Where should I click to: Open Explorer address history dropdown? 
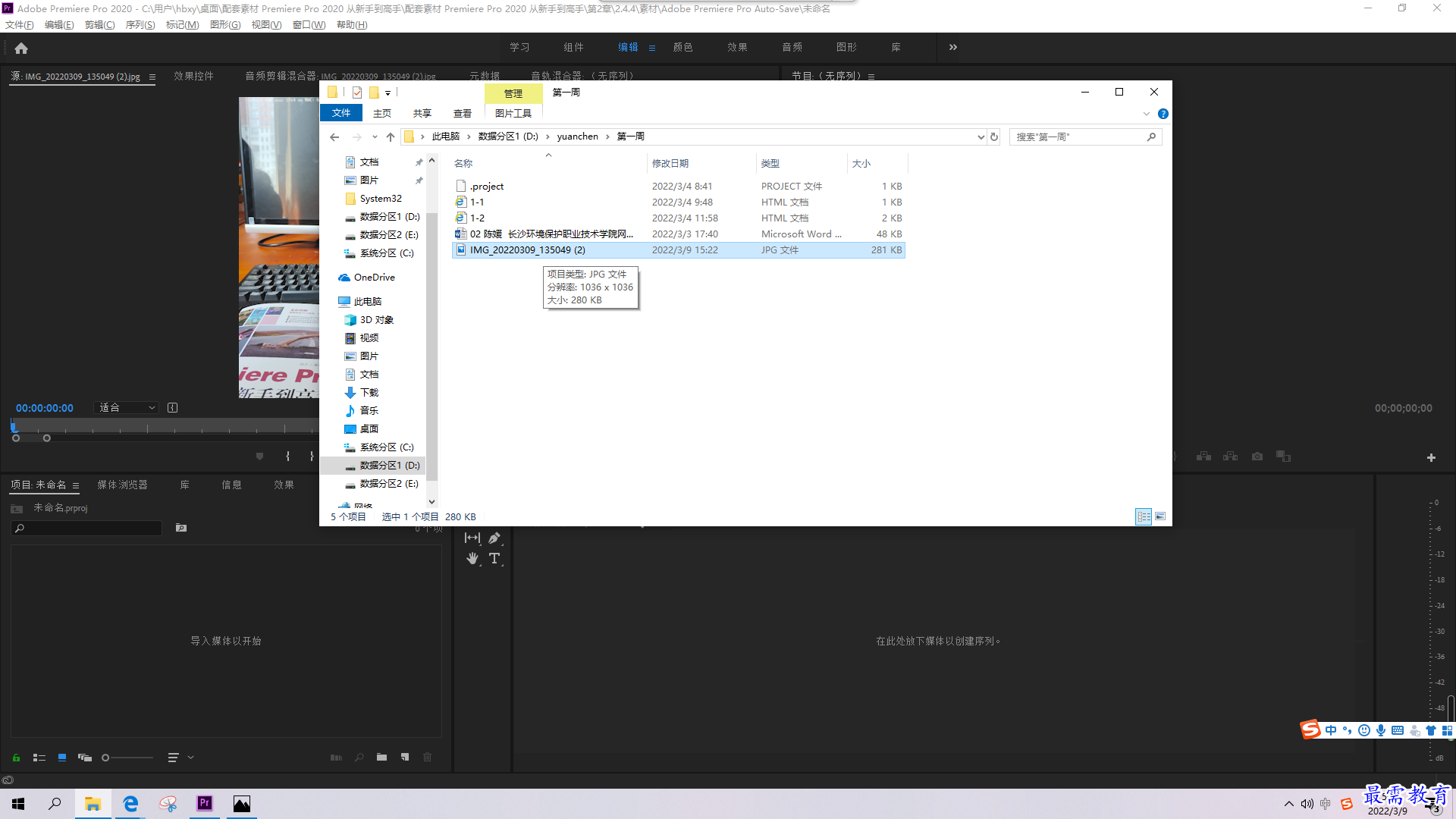point(981,136)
